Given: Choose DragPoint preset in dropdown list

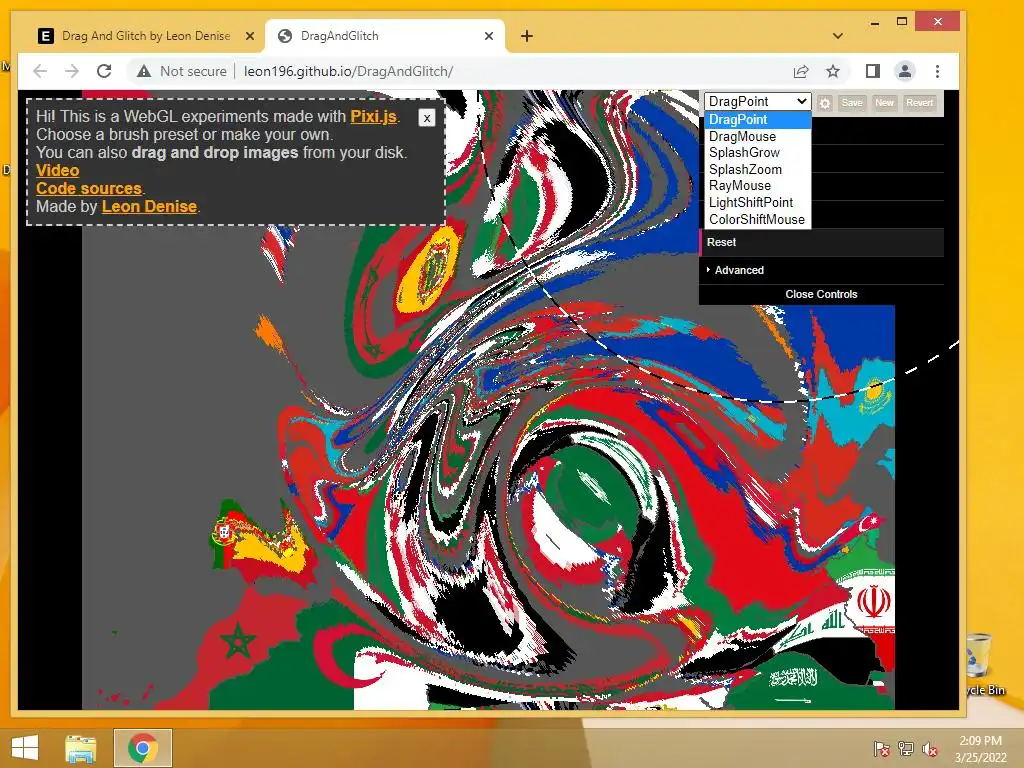Looking at the screenshot, I should (x=757, y=120).
